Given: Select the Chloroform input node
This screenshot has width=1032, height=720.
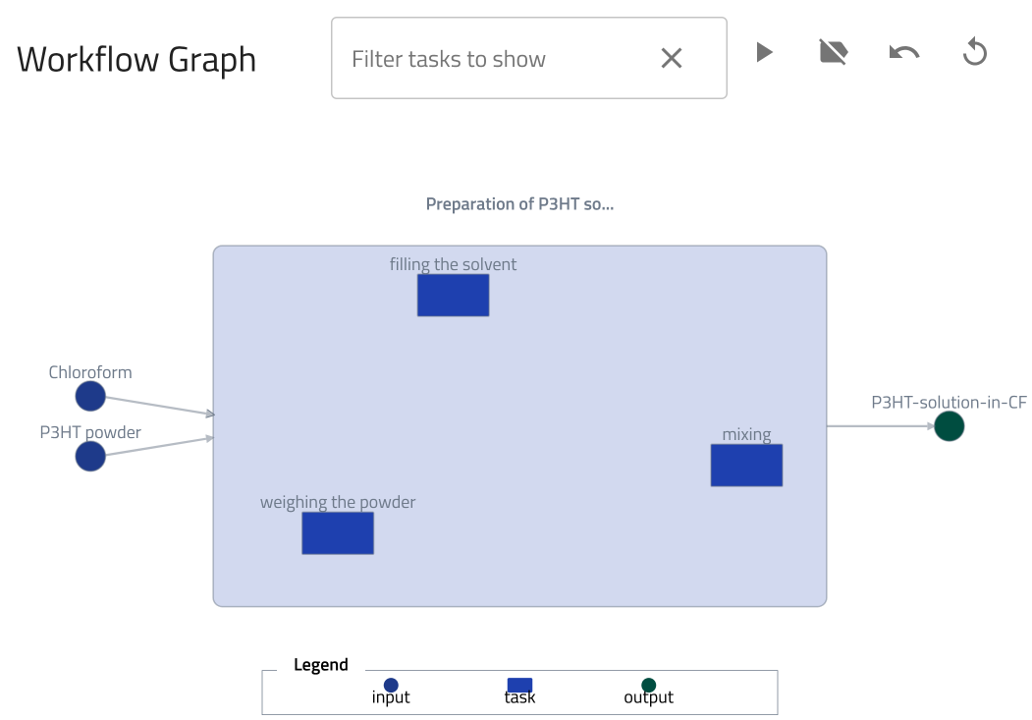Looking at the screenshot, I should click(x=90, y=396).
